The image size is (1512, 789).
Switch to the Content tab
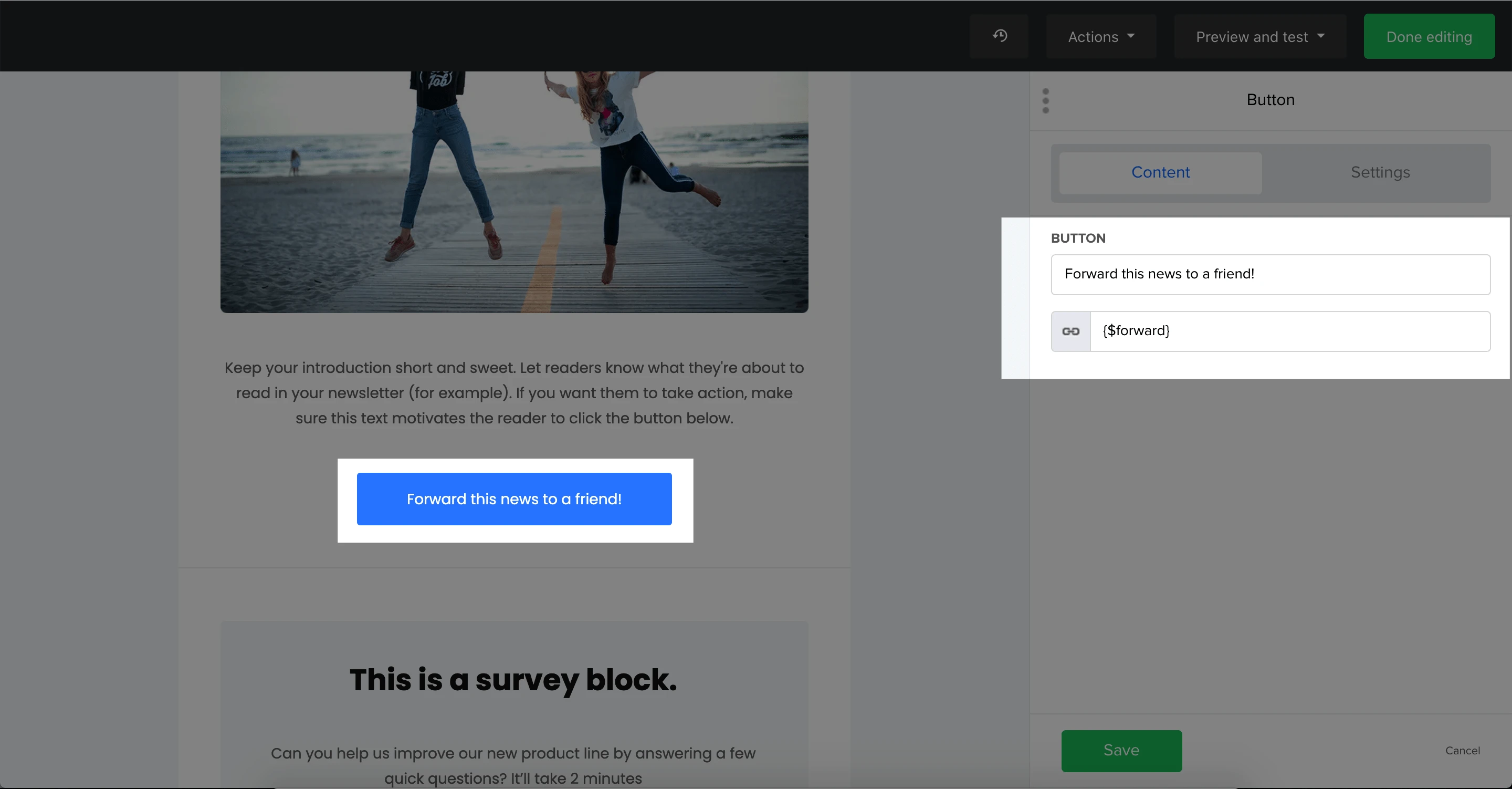(1160, 173)
